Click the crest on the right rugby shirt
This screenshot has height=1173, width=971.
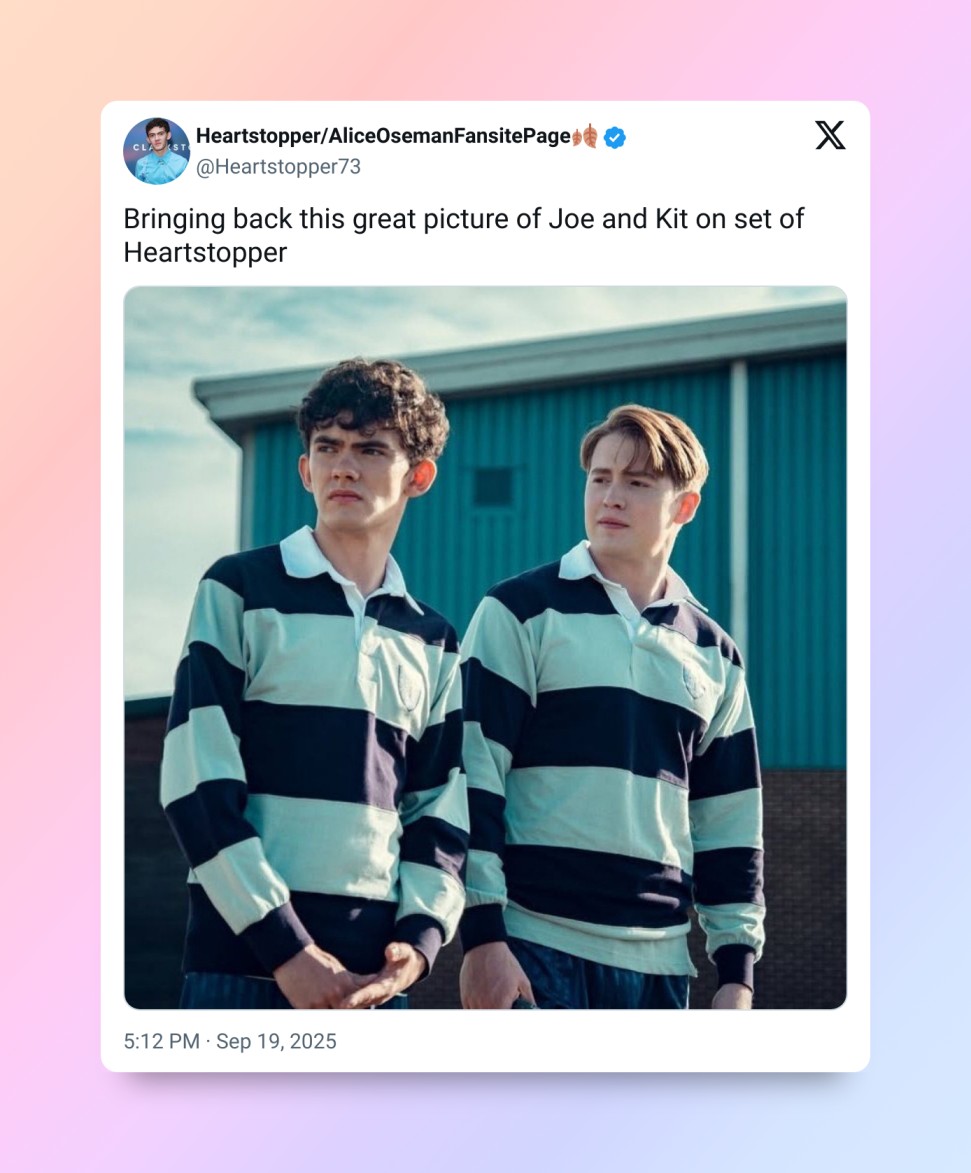[x=693, y=681]
